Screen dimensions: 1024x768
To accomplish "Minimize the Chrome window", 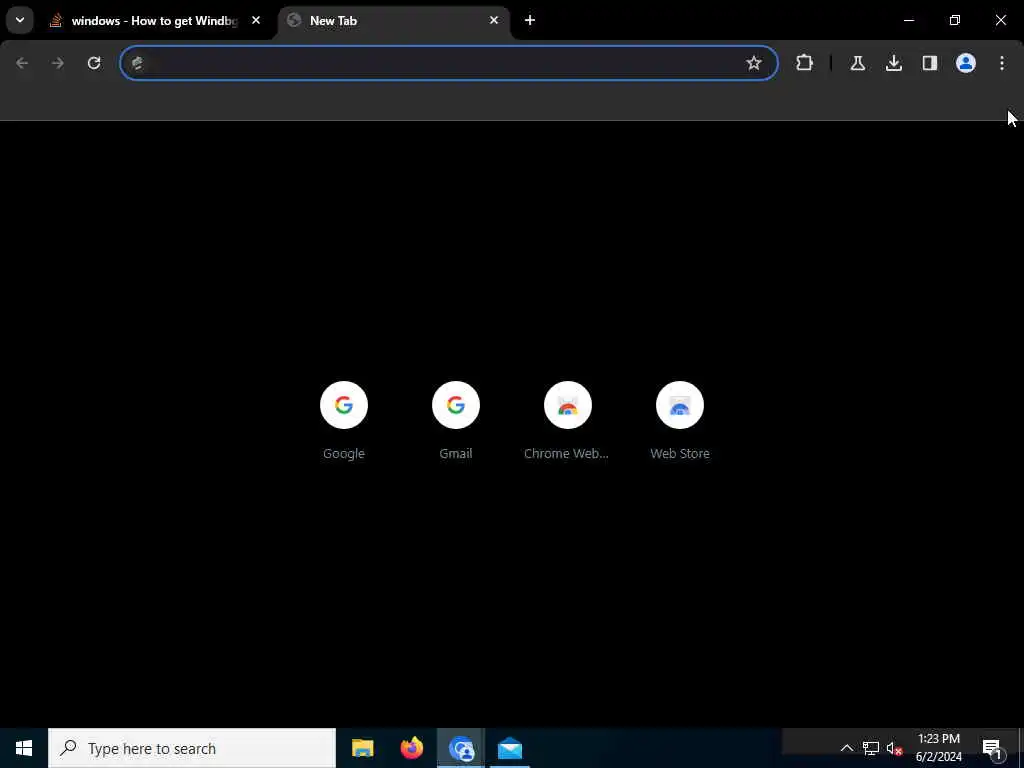I will [x=908, y=20].
